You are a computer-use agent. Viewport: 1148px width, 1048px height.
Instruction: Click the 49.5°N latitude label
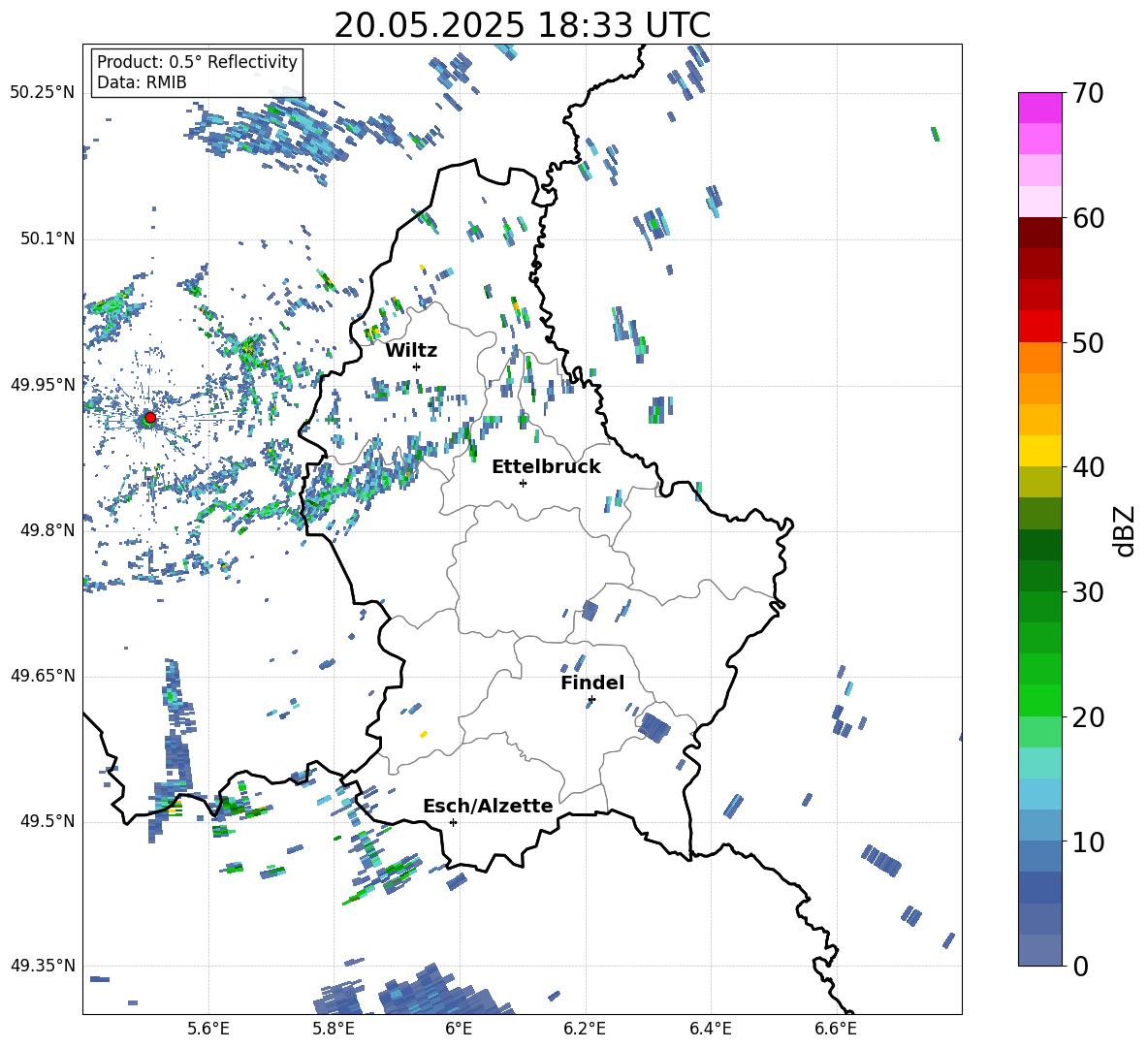47,821
